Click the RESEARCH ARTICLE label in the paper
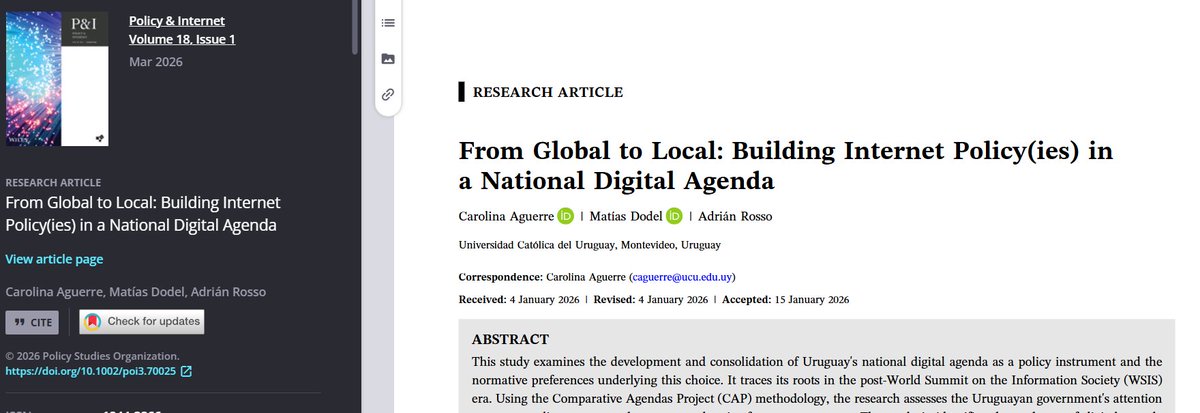Screen dimensions: 1200x413 coord(547,93)
